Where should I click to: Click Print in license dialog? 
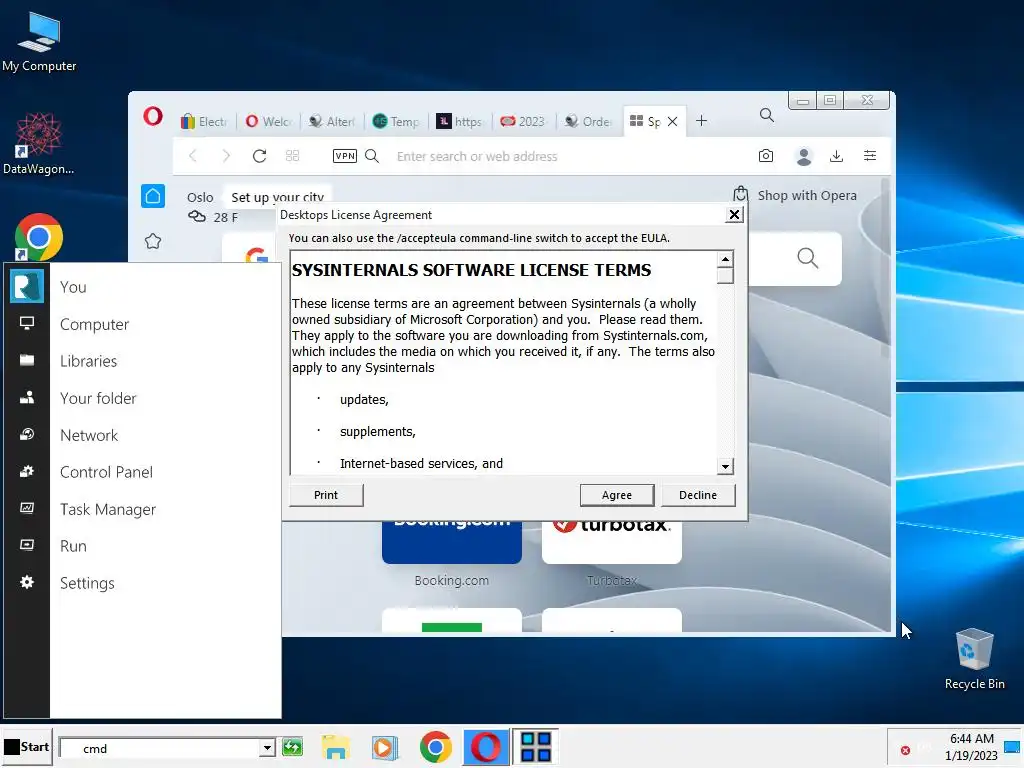[x=326, y=495]
